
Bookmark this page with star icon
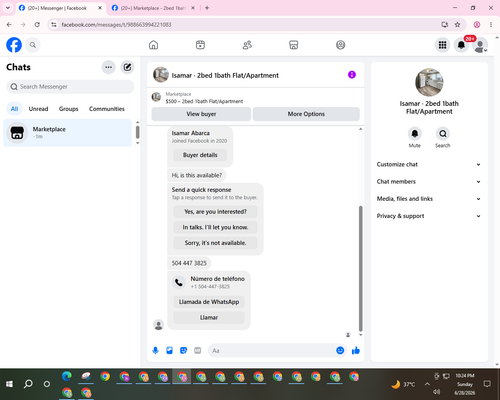click(x=457, y=25)
